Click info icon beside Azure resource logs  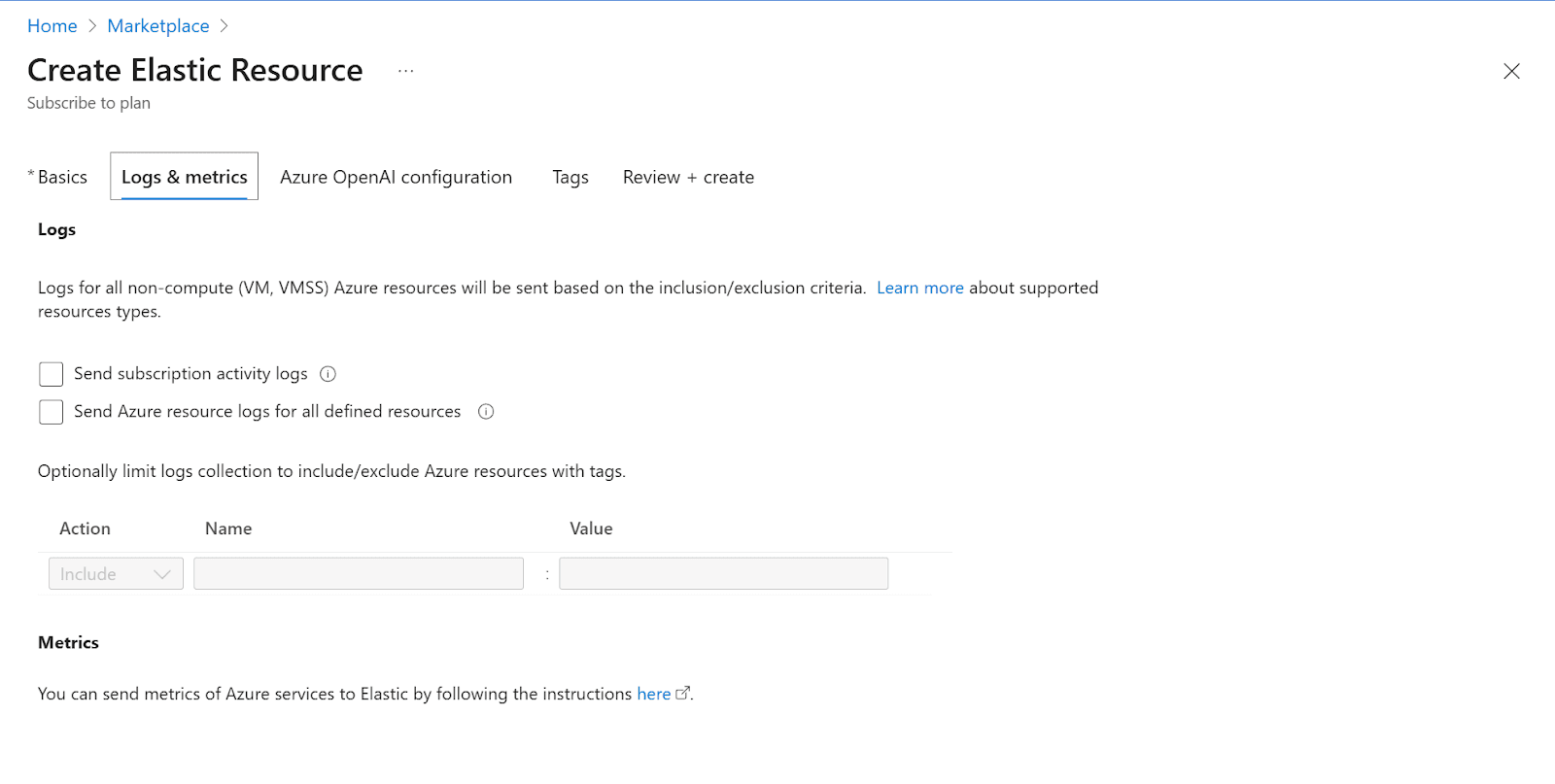[486, 412]
